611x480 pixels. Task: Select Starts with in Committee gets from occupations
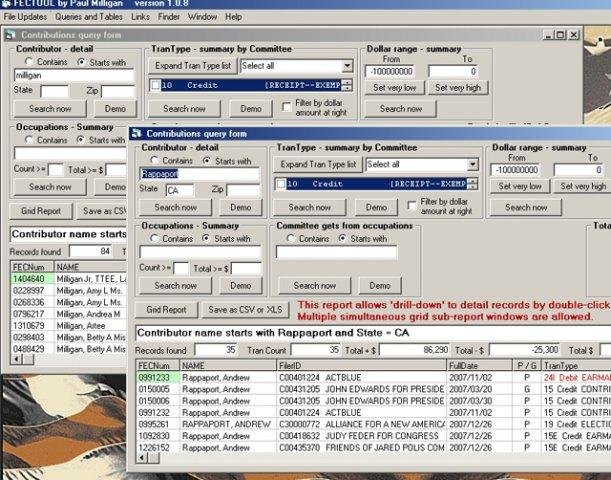(x=342, y=238)
